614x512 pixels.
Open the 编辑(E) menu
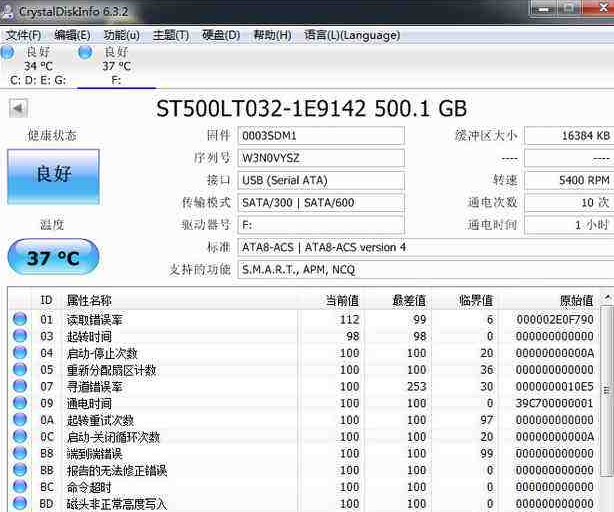click(72, 35)
